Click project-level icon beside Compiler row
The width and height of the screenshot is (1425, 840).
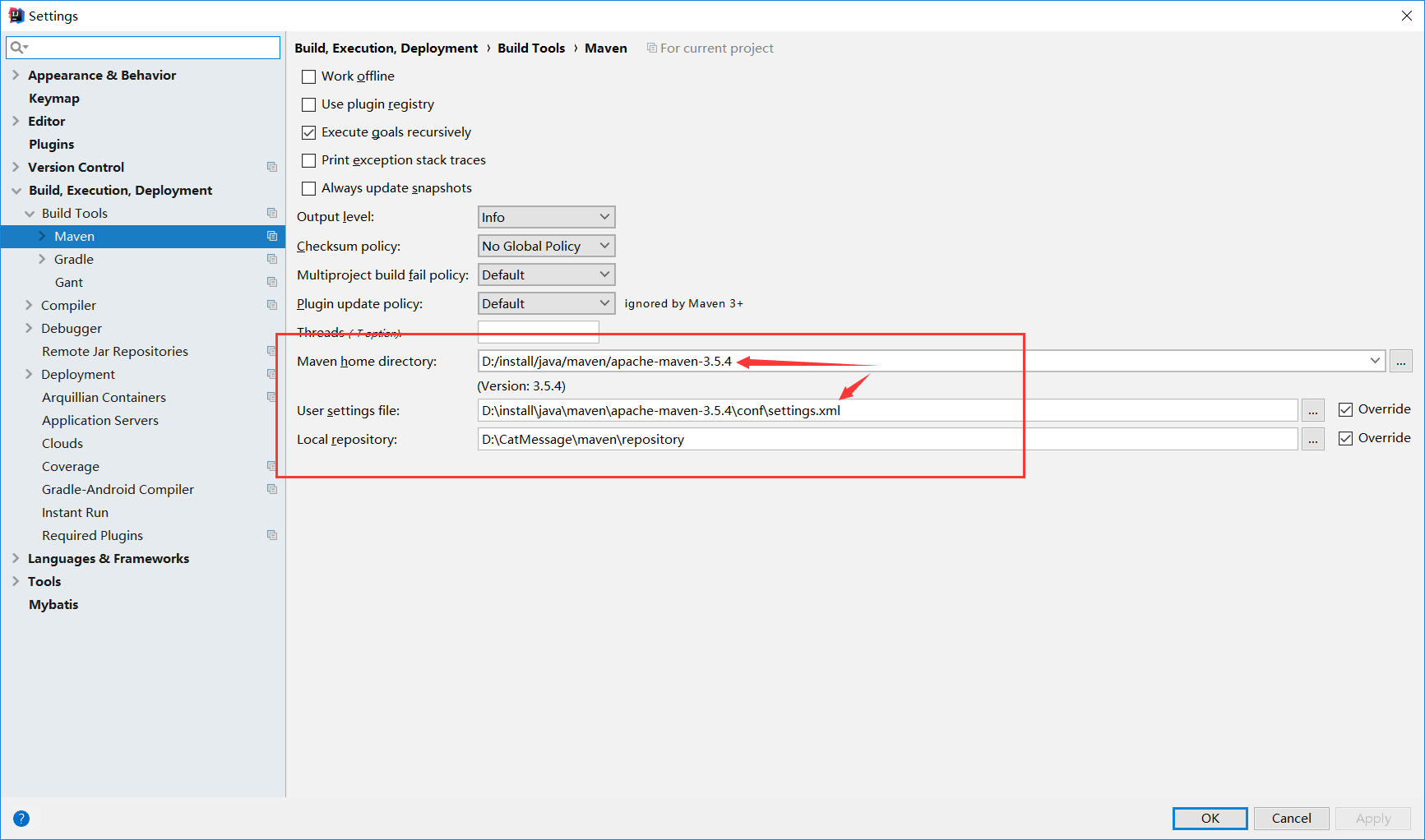272,305
